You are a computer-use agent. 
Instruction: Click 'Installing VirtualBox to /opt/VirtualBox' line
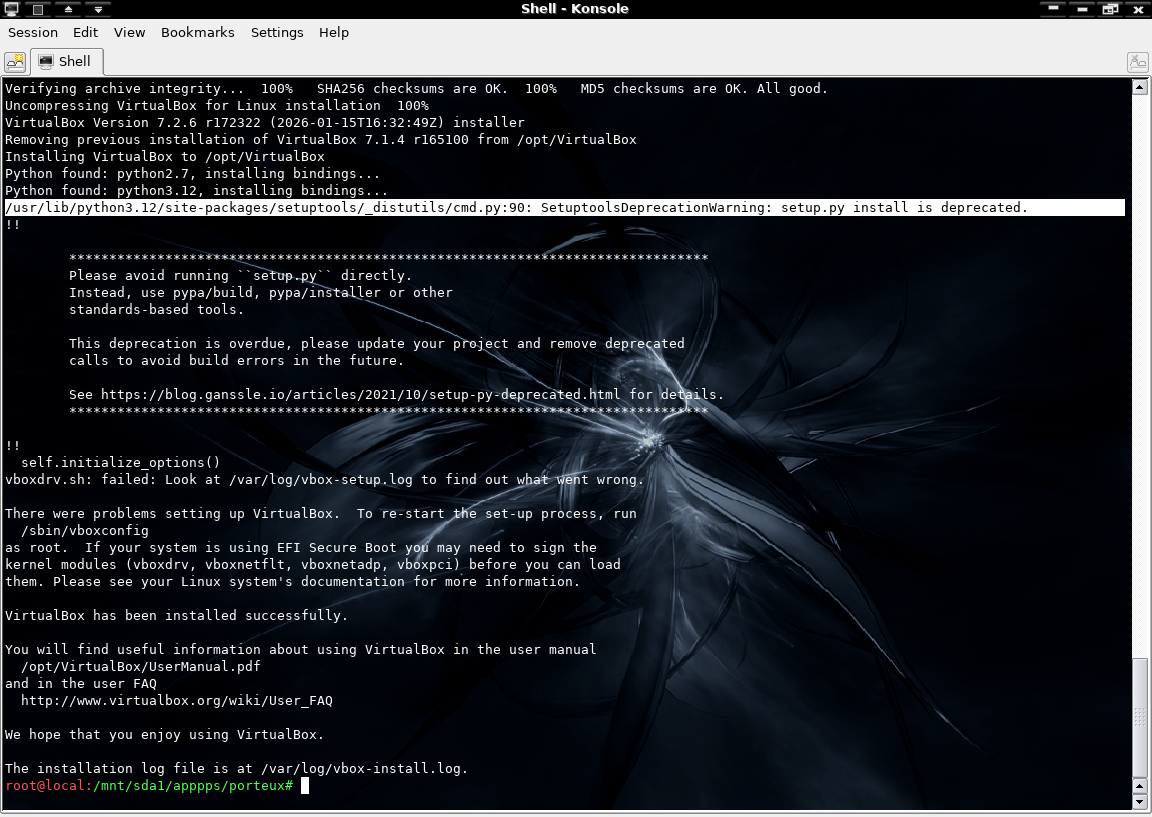[x=165, y=156]
